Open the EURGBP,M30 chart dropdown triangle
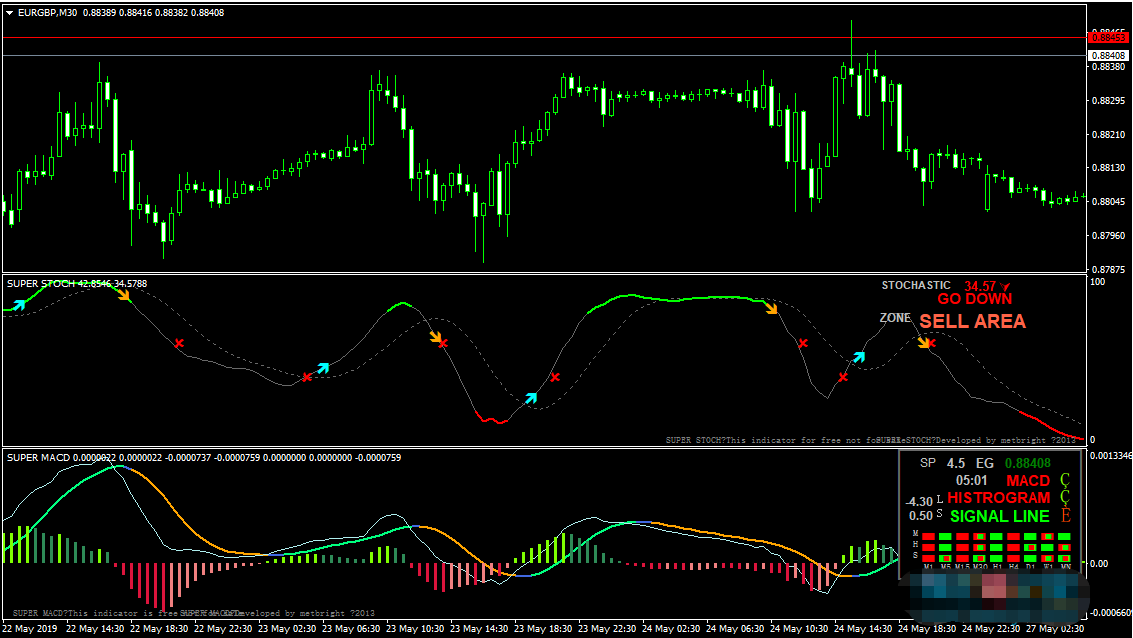The height and width of the screenshot is (638, 1133). 9,13
